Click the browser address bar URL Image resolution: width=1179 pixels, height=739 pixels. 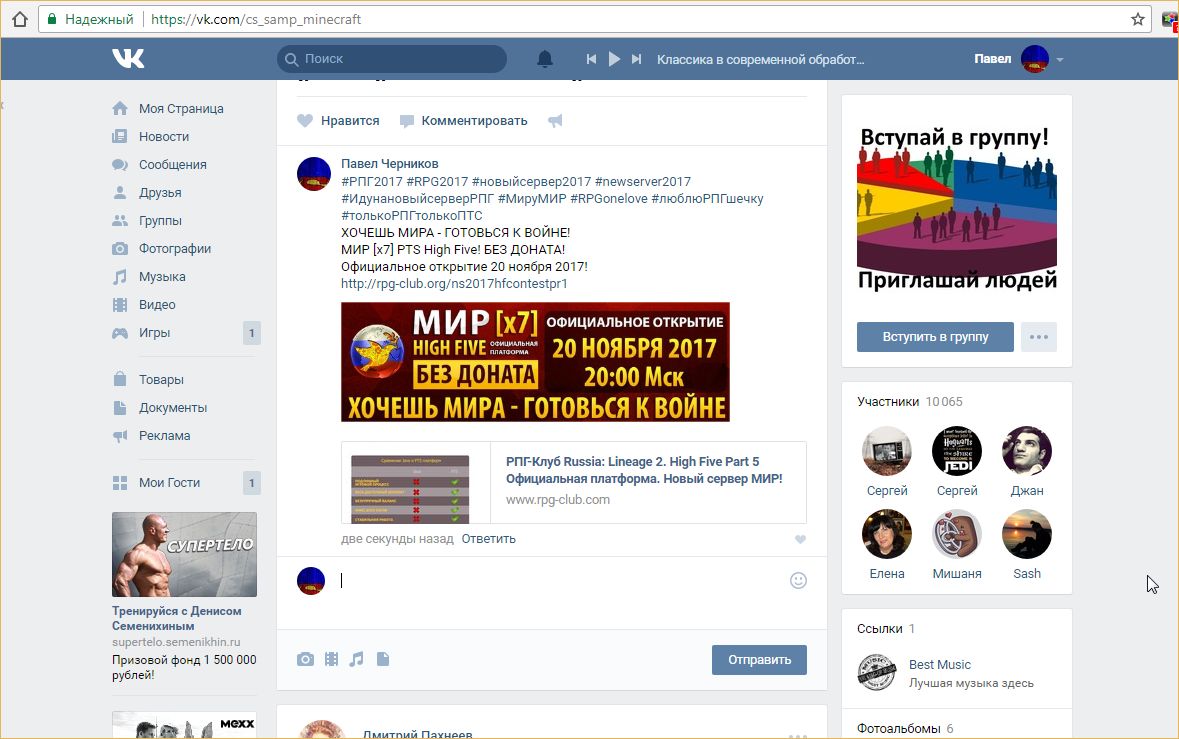coord(256,20)
